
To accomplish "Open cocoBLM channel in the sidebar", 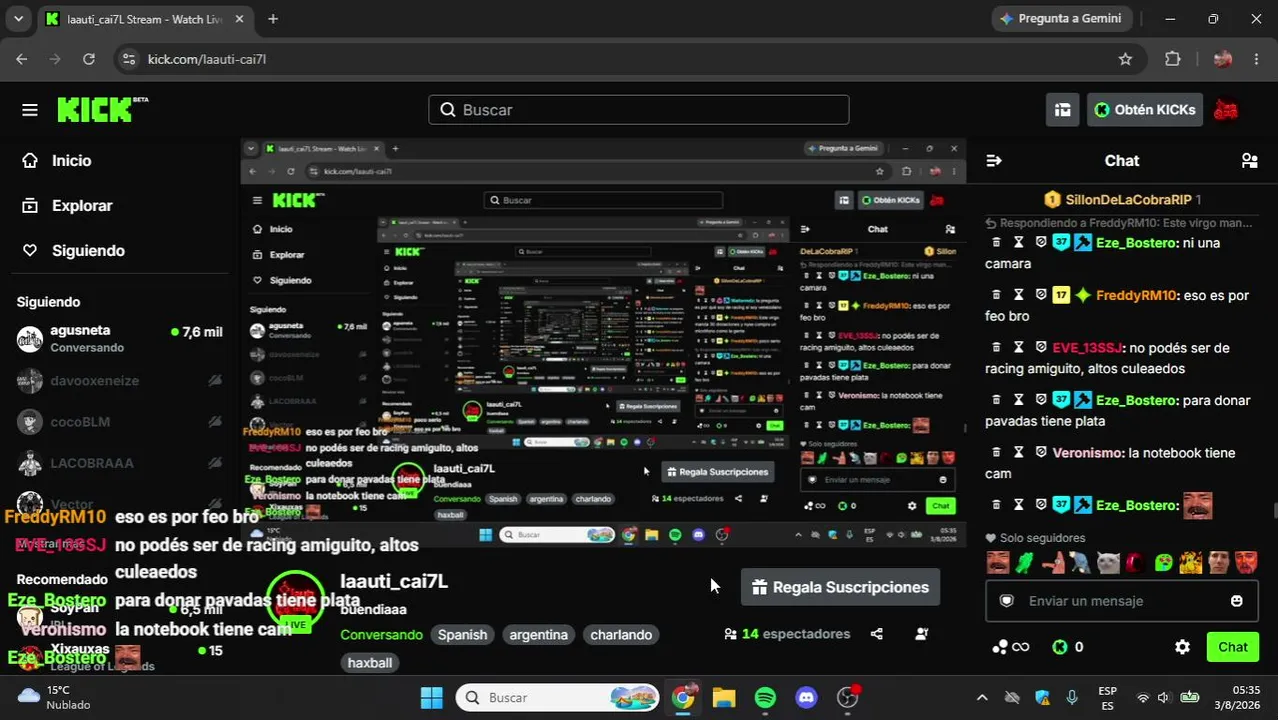I will (x=120, y=422).
